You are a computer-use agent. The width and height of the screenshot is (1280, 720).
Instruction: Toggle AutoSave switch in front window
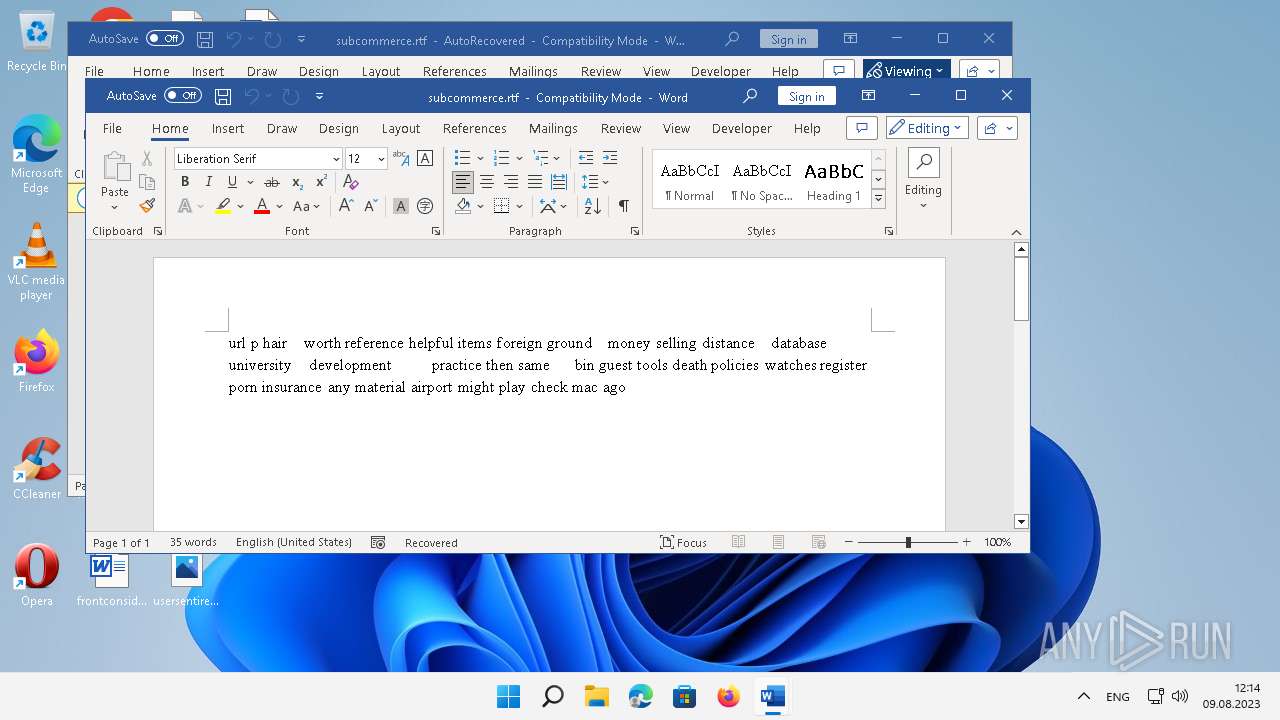click(x=183, y=96)
